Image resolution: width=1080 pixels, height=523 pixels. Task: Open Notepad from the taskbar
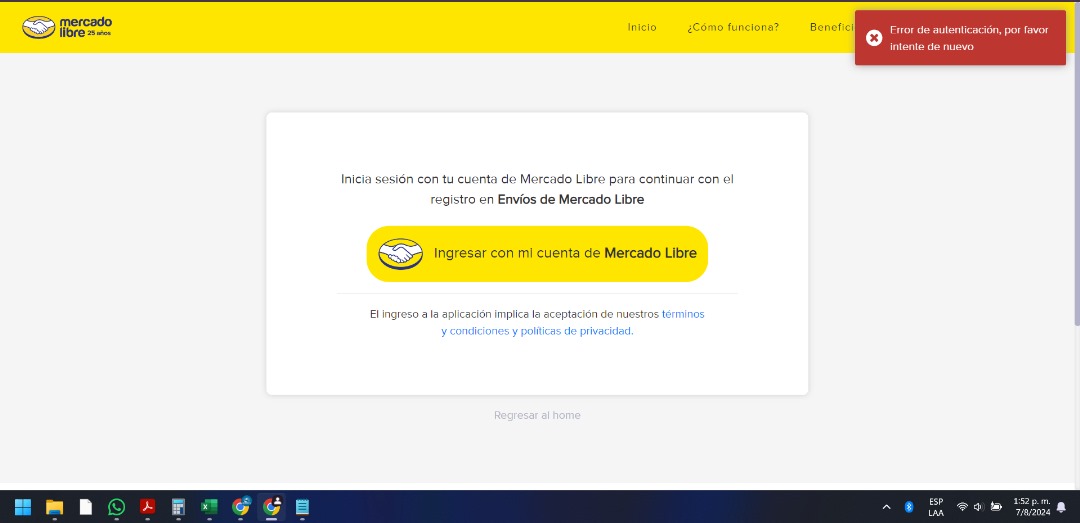(302, 507)
